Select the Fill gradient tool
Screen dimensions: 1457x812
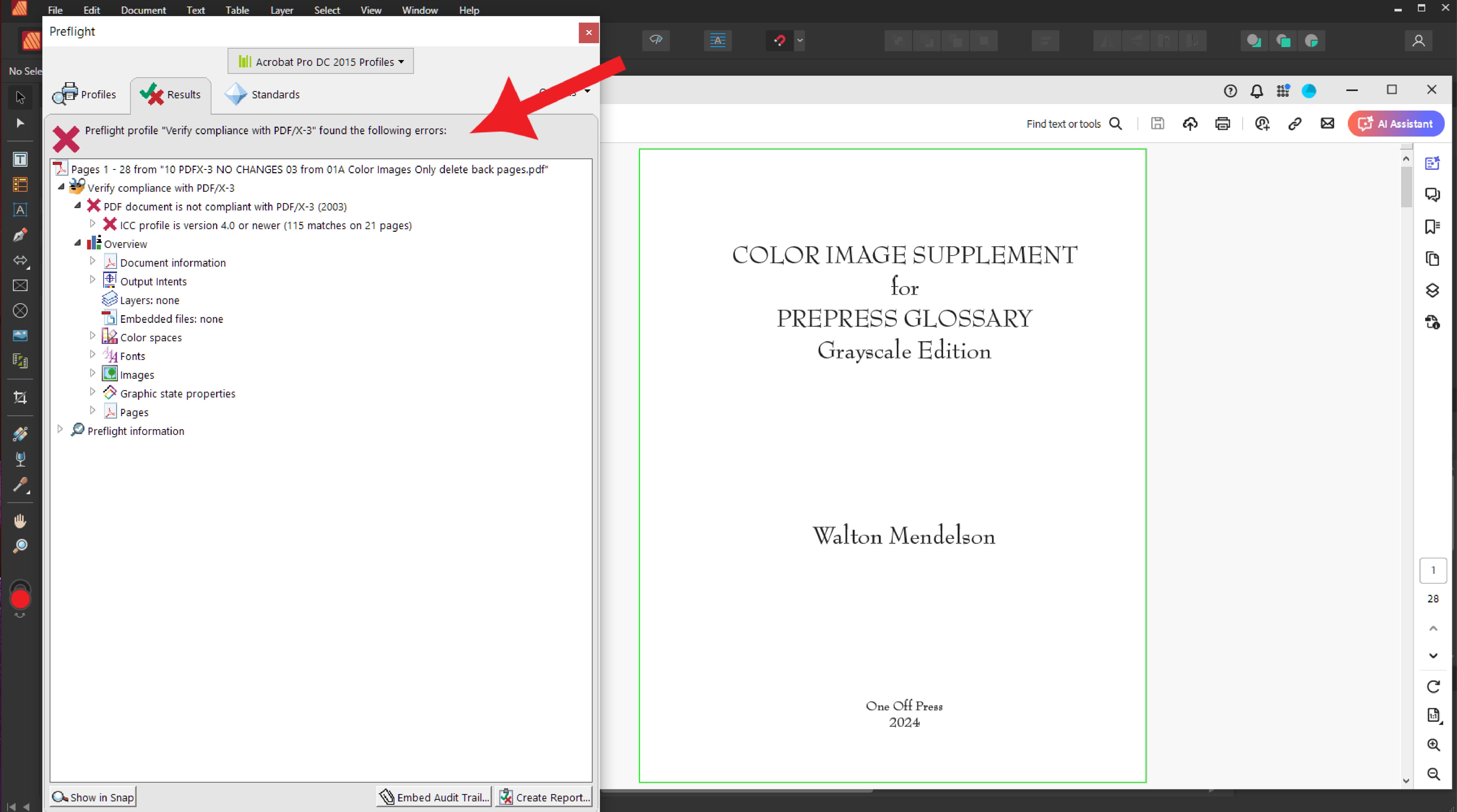click(20, 434)
